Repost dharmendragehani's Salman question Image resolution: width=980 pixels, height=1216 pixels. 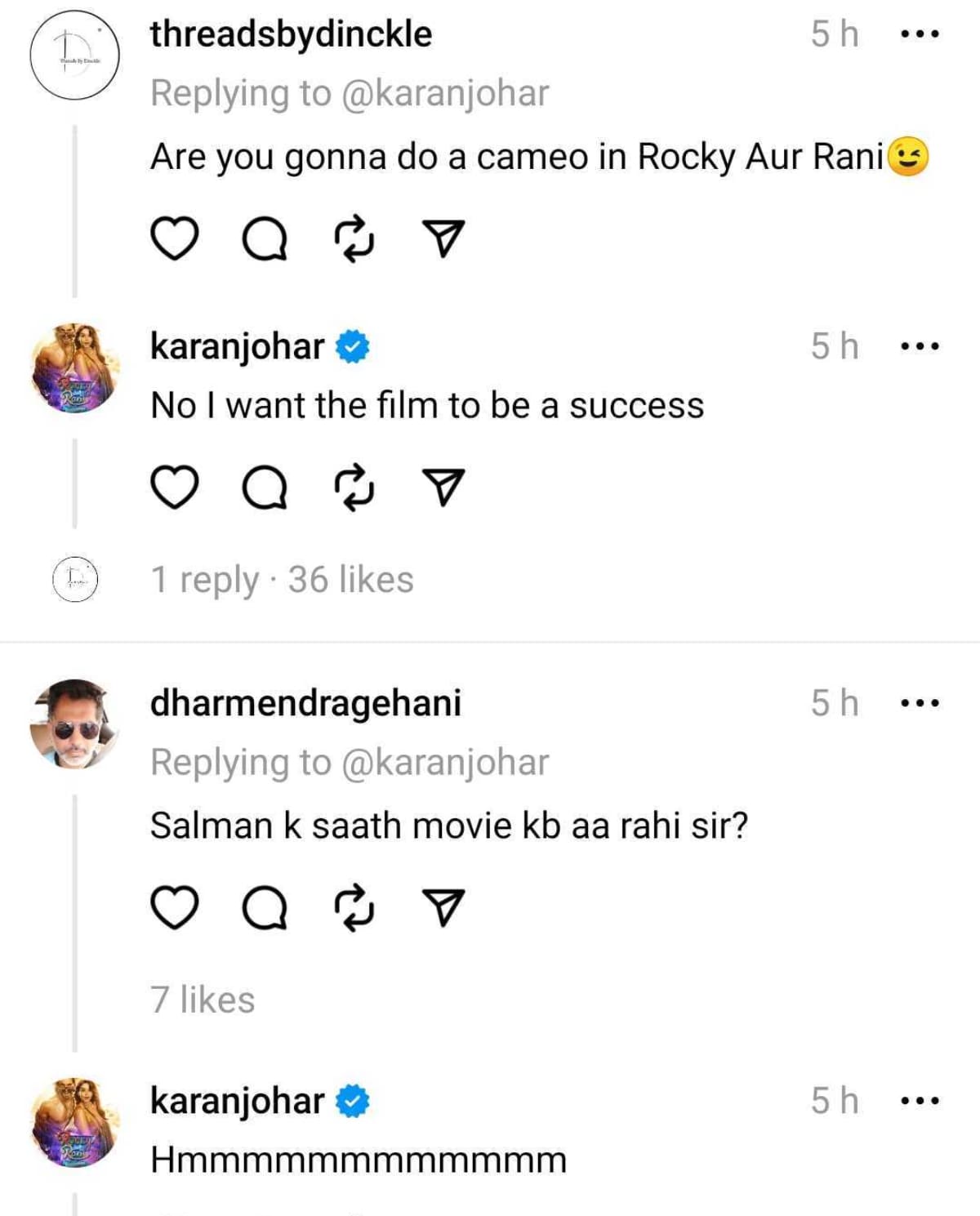point(354,907)
